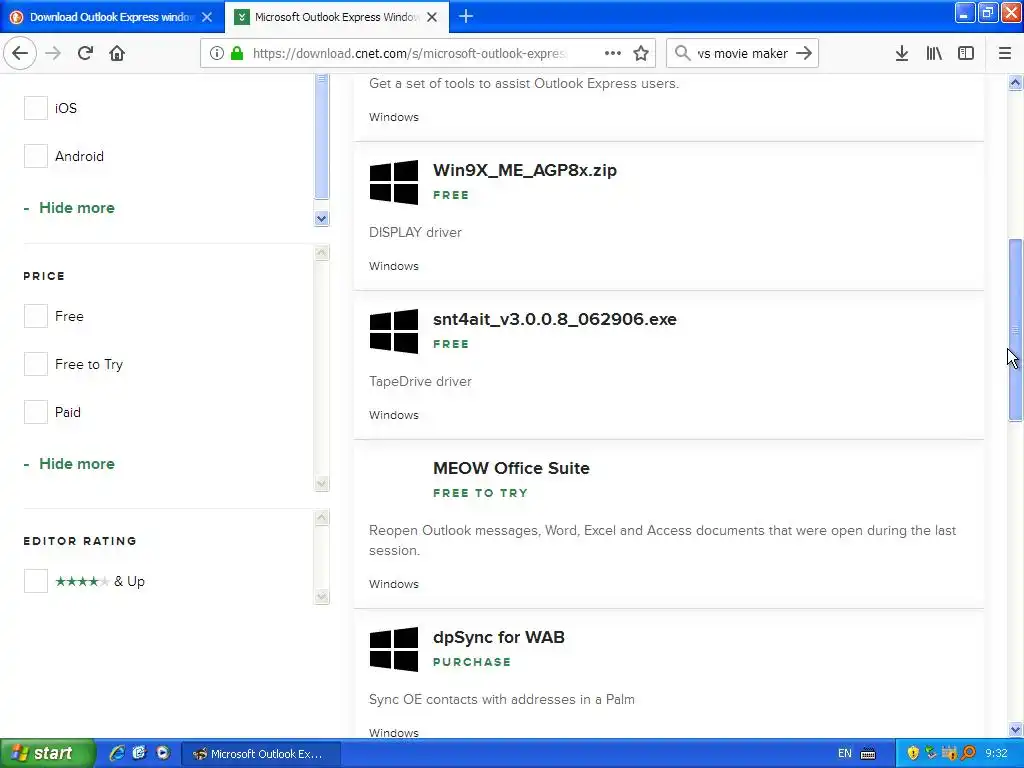Image resolution: width=1024 pixels, height=768 pixels.
Task: Open the Windows Start menu
Action: [x=47, y=753]
